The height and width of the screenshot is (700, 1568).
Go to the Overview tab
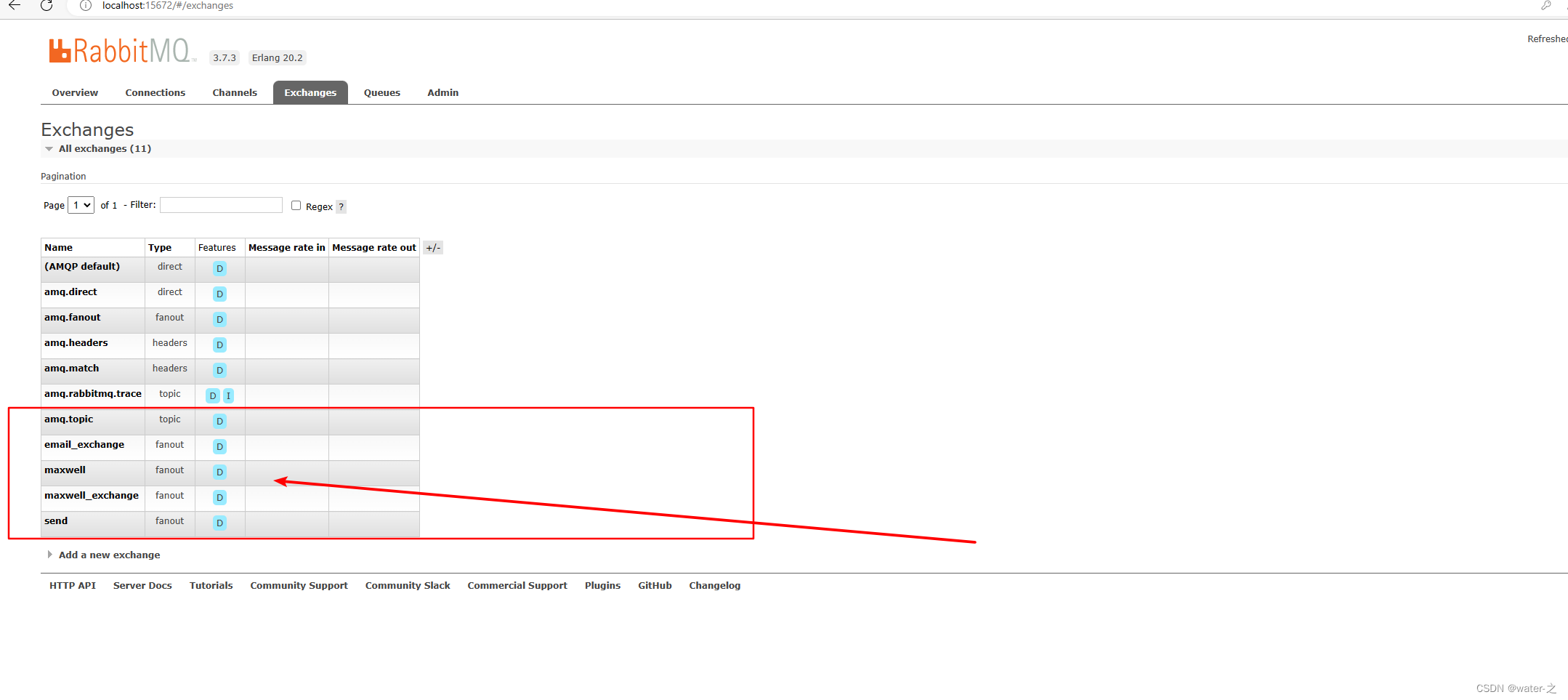pos(75,92)
